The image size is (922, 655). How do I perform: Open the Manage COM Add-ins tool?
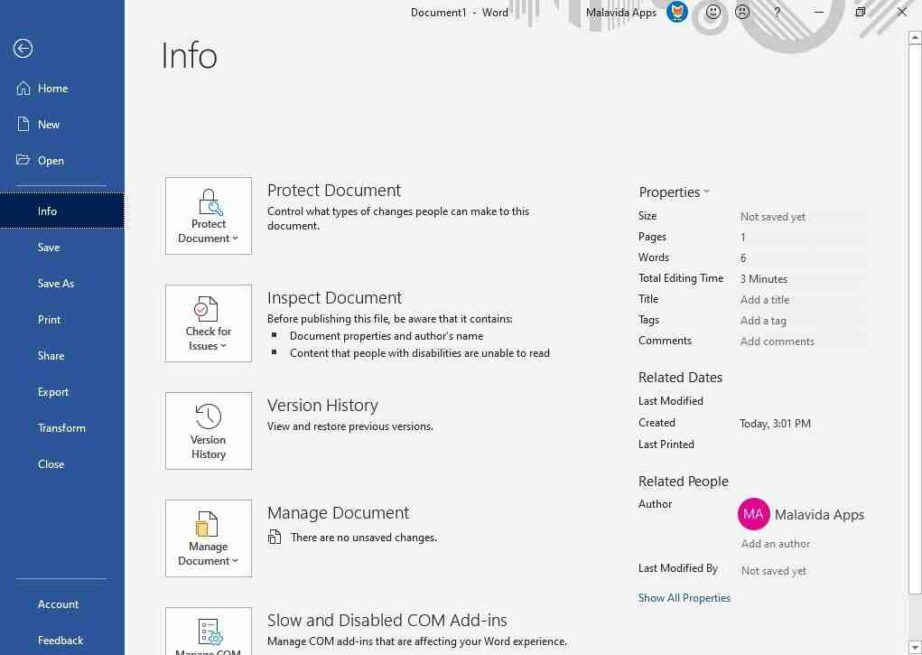[x=207, y=632]
